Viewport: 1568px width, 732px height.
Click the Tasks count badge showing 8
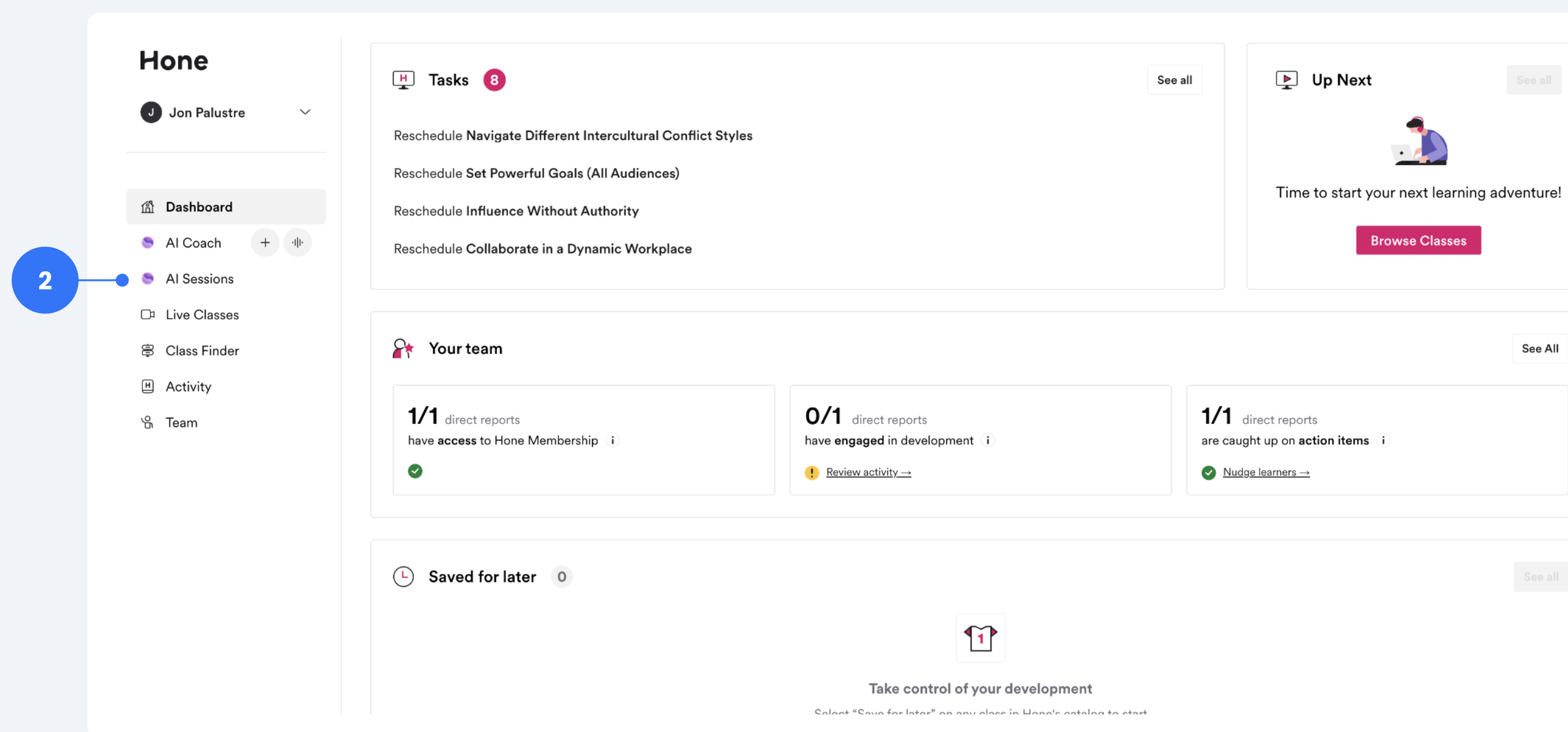[x=494, y=80]
